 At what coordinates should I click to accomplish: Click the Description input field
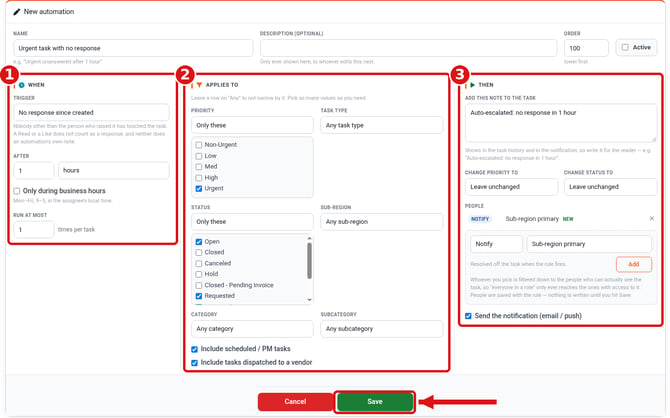point(408,48)
